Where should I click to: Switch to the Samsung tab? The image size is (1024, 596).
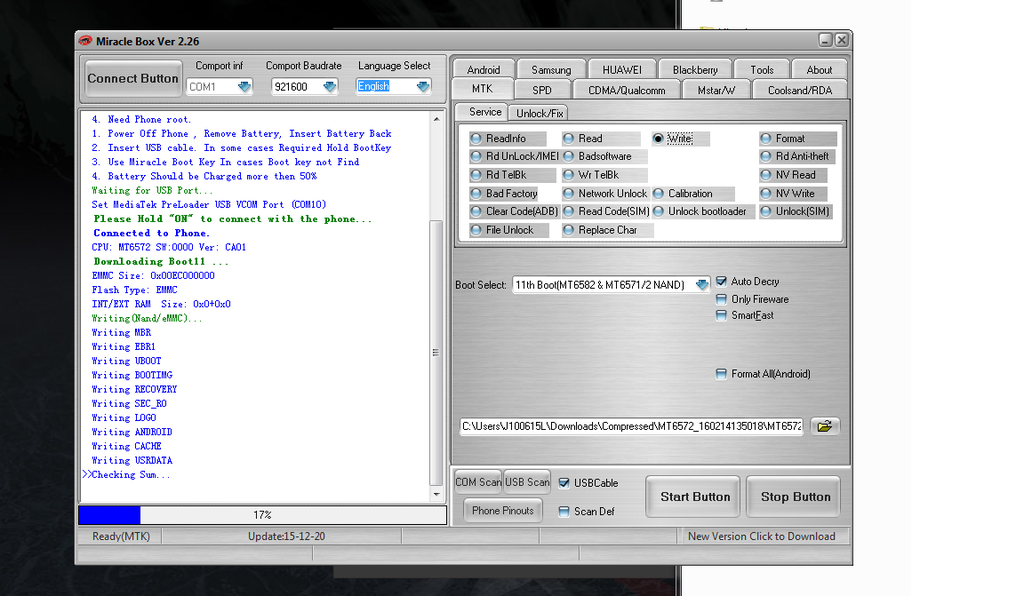pos(551,70)
